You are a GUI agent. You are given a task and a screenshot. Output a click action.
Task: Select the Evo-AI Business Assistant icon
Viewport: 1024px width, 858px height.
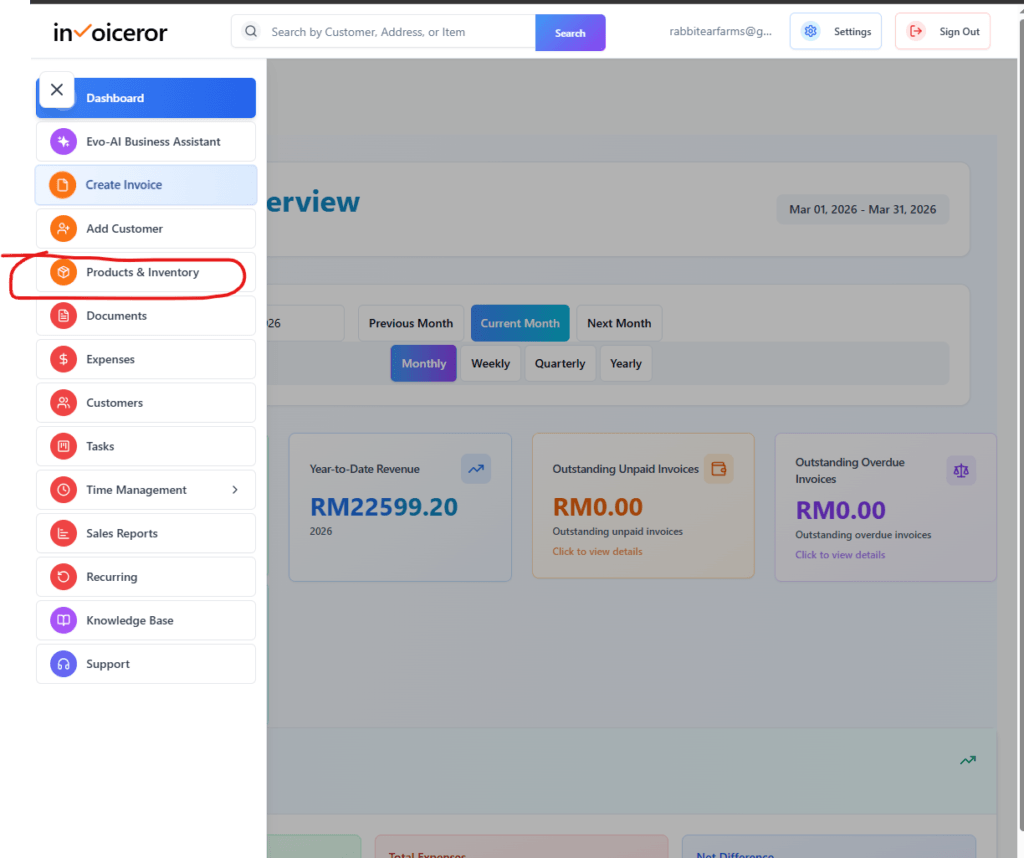click(x=63, y=141)
